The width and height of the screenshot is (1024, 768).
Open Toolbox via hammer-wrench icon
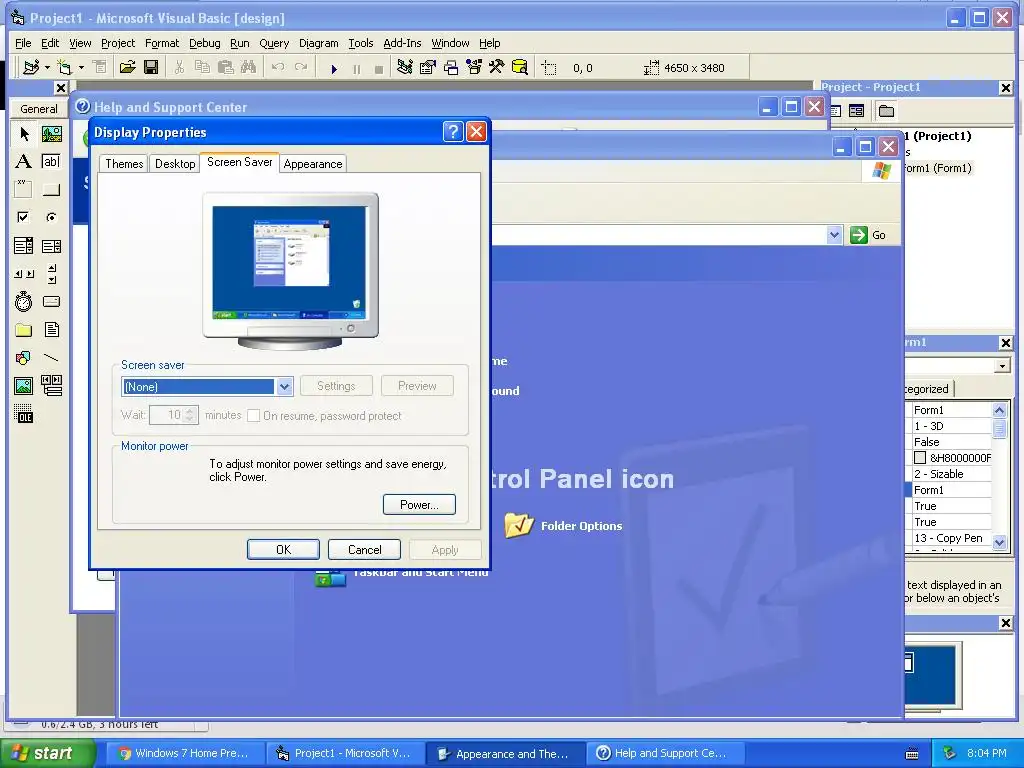(x=496, y=67)
